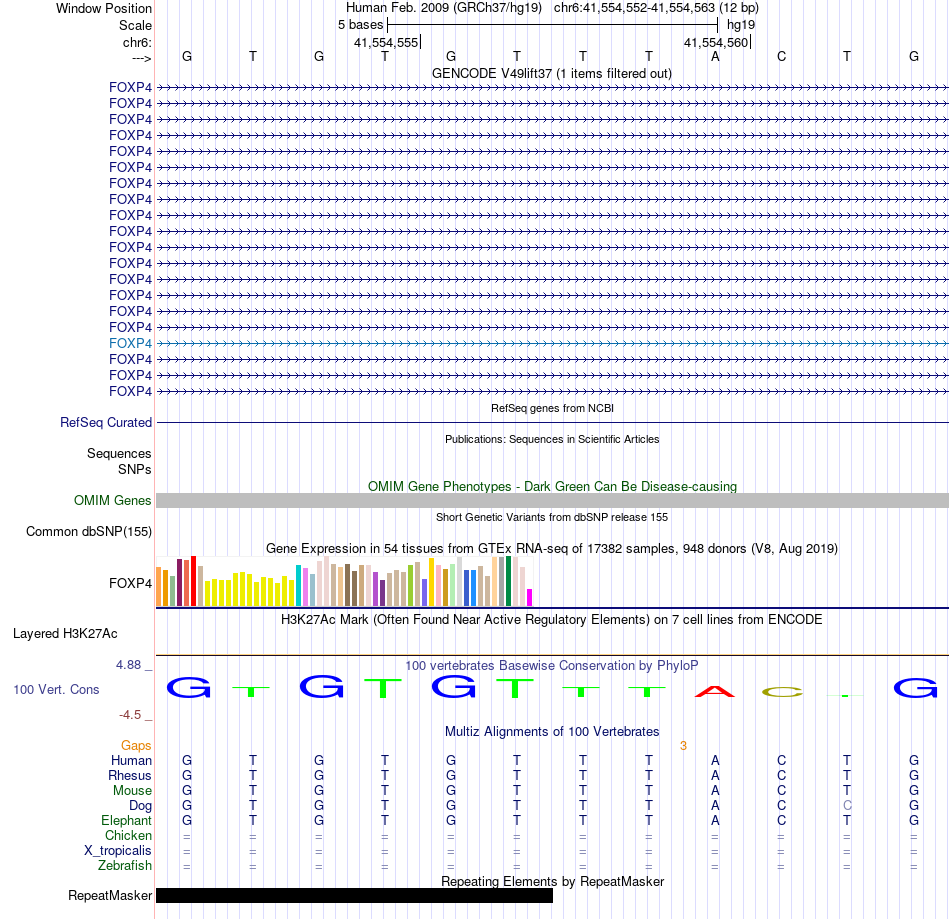Click the RefSeq Curated label

click(x=105, y=422)
